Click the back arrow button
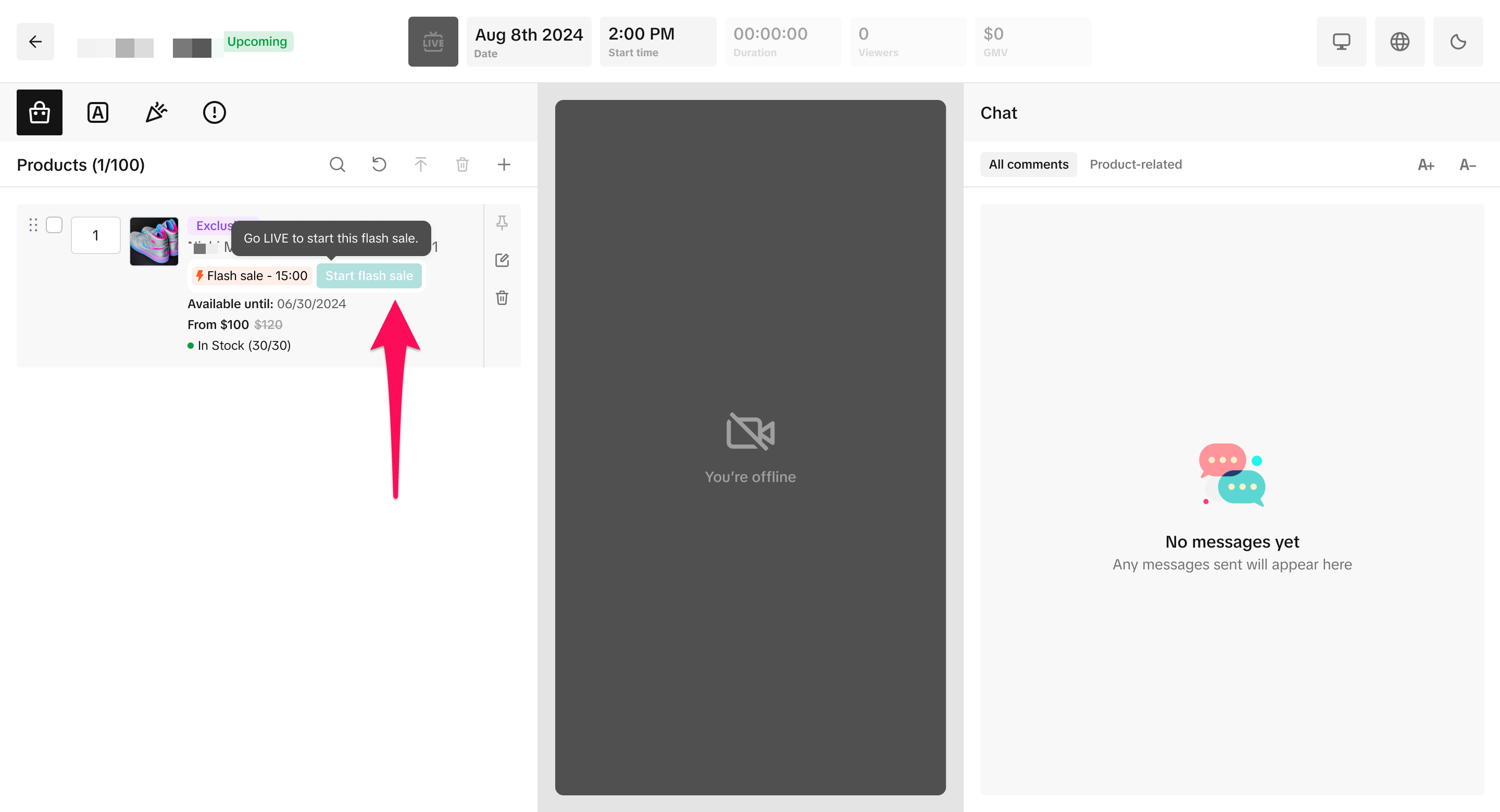 pos(35,41)
